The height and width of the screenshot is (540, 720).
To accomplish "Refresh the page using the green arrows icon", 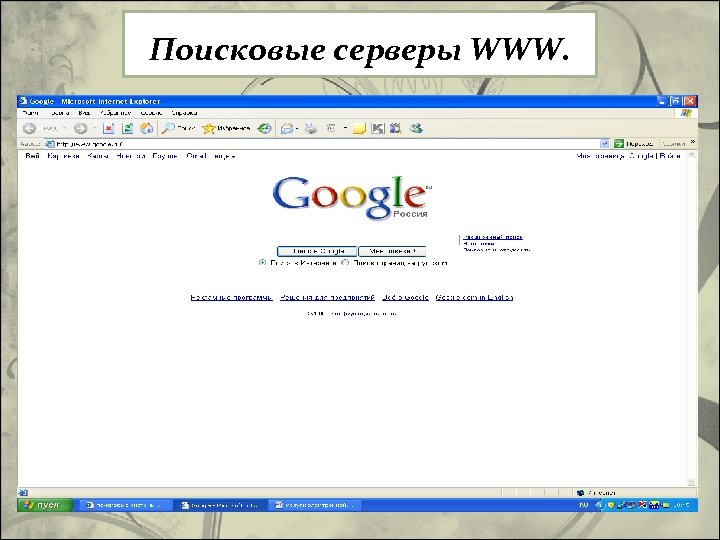I will 128,129.
